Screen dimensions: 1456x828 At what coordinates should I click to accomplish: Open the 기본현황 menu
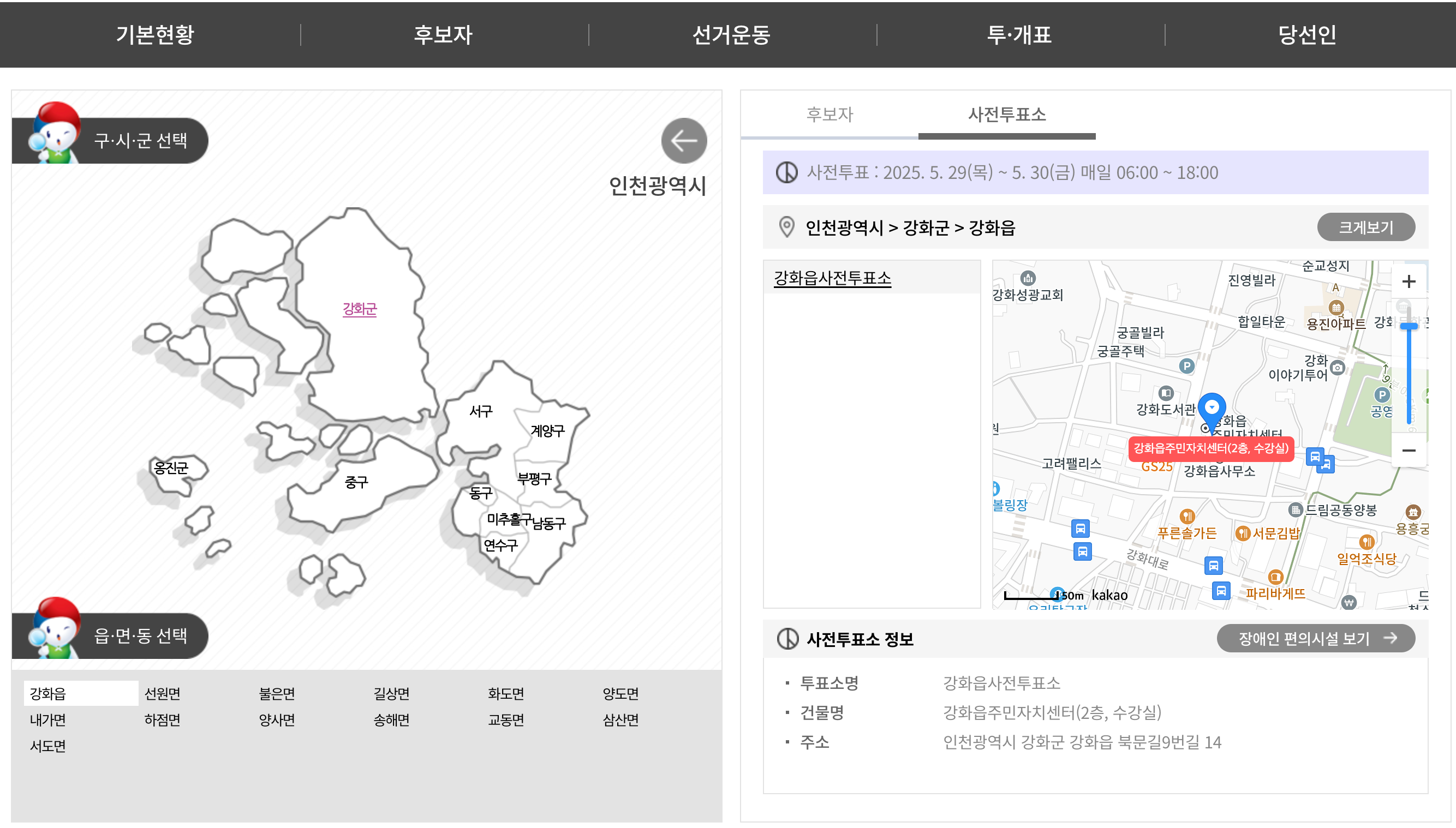155,35
